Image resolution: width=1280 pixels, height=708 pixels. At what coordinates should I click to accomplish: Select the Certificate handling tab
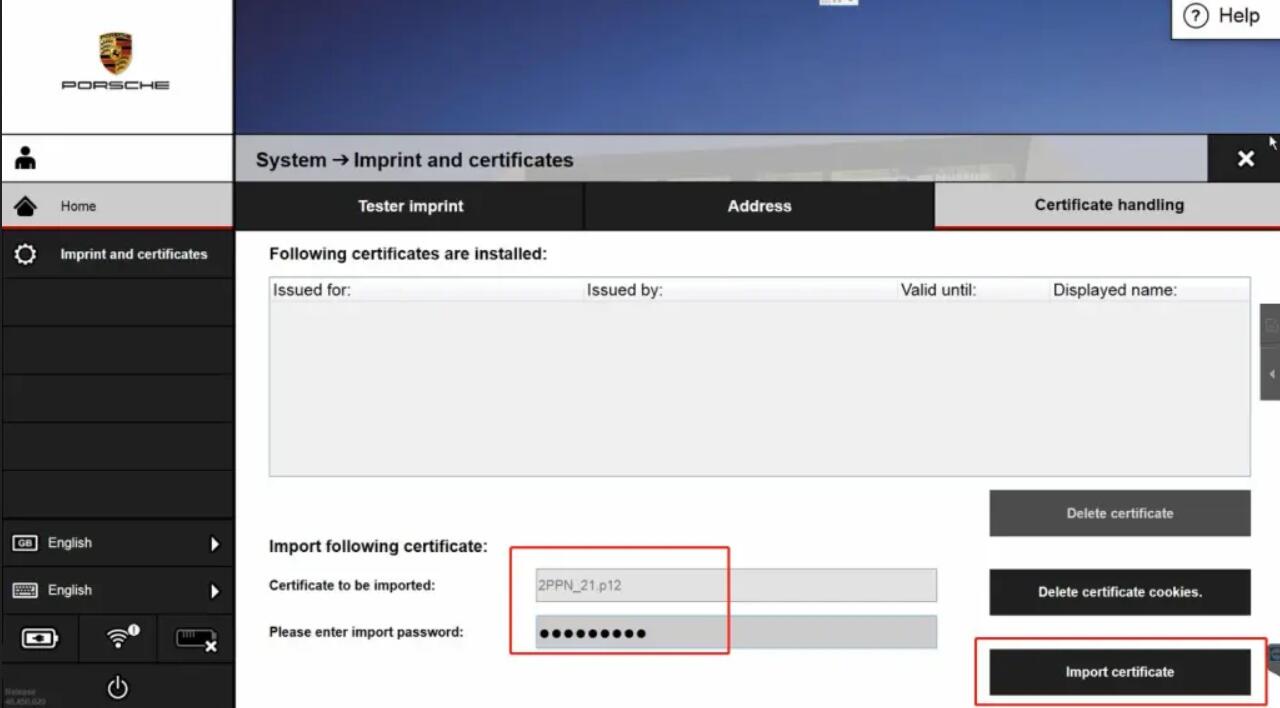pos(1108,205)
